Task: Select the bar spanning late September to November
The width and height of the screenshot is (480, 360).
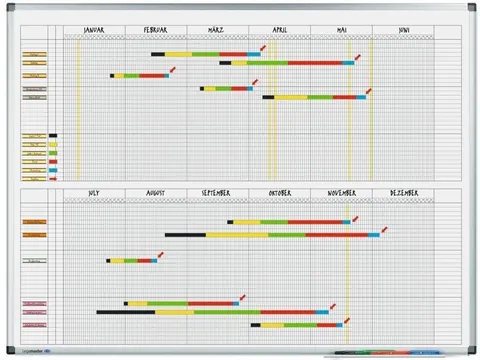Action: pyautogui.click(x=289, y=222)
